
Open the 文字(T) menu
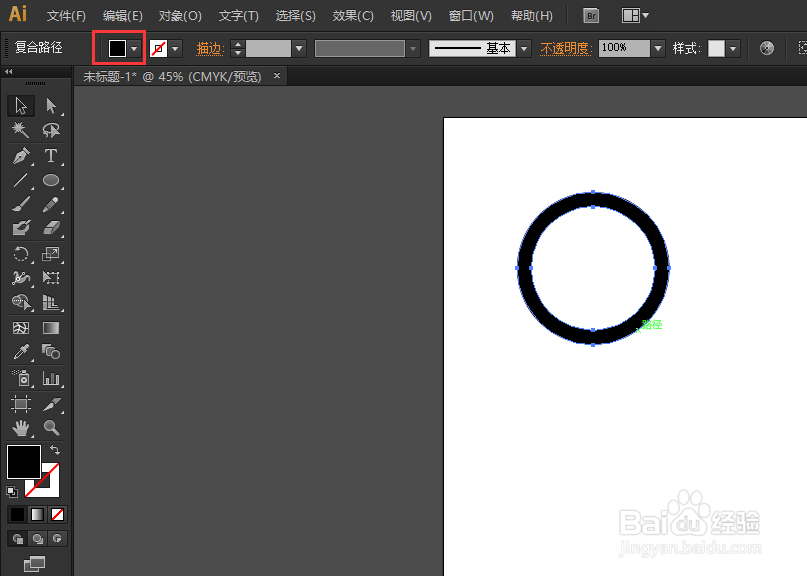point(239,16)
